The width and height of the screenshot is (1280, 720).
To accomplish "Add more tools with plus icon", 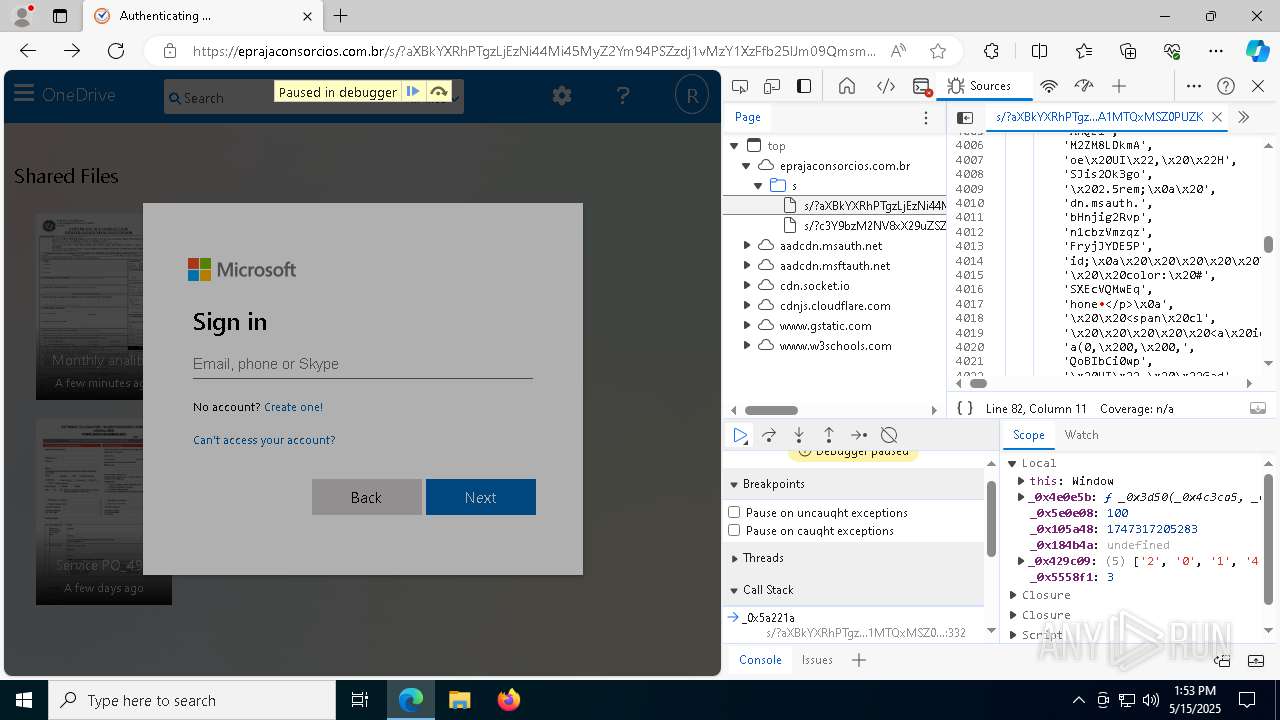I will coord(1119,87).
